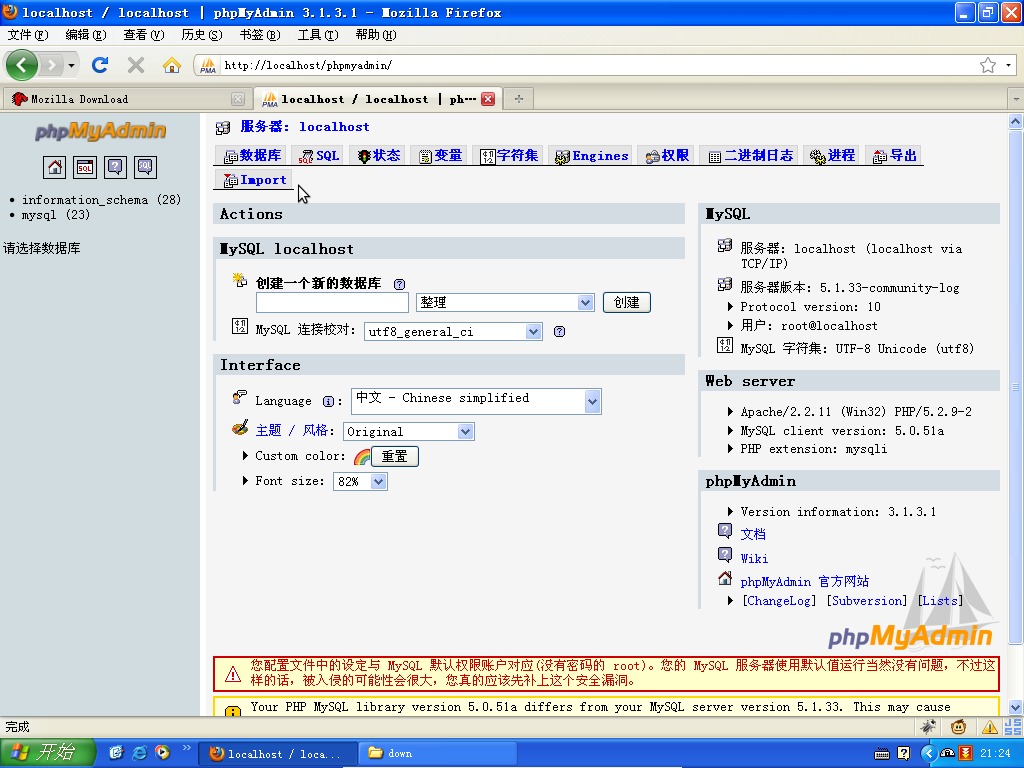1024x768 pixels.
Task: Reload the page with refresh icon
Action: pyautogui.click(x=100, y=65)
